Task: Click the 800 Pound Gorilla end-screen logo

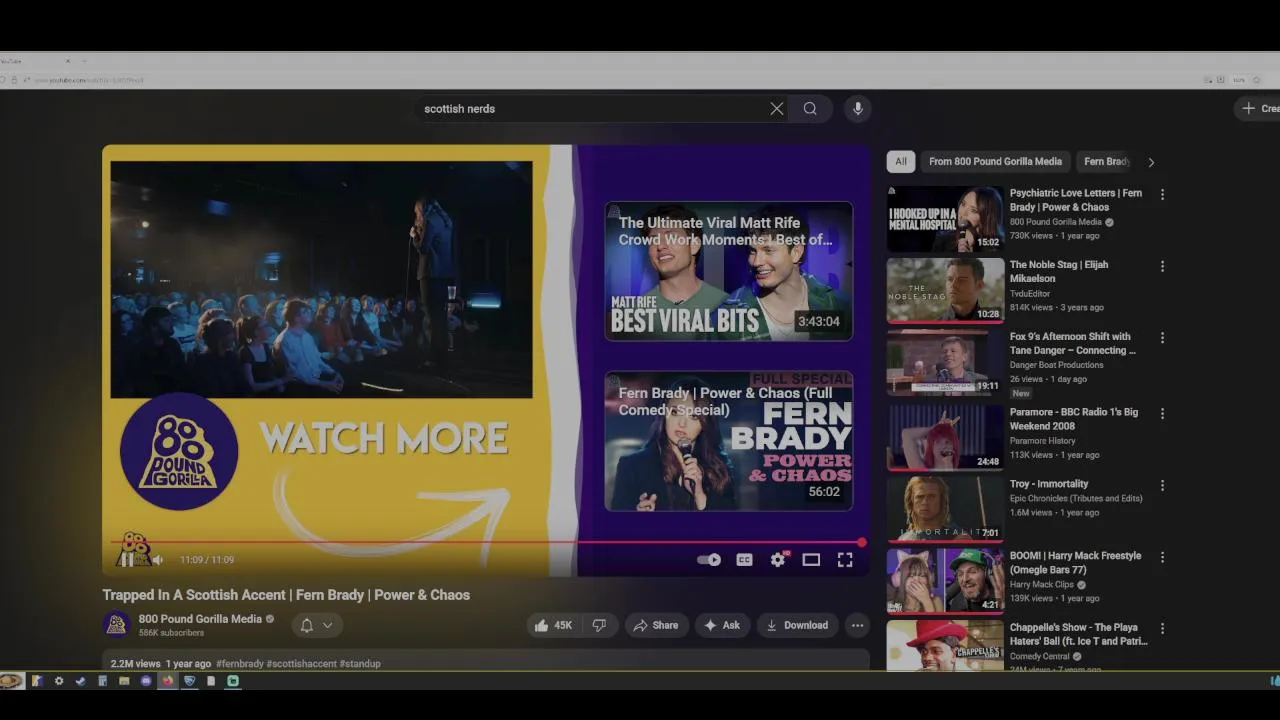Action: pyautogui.click(x=179, y=450)
